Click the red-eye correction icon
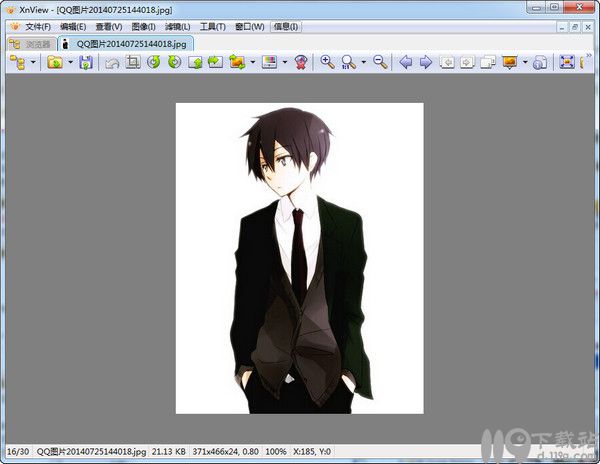This screenshot has width=600, height=464. [301, 62]
